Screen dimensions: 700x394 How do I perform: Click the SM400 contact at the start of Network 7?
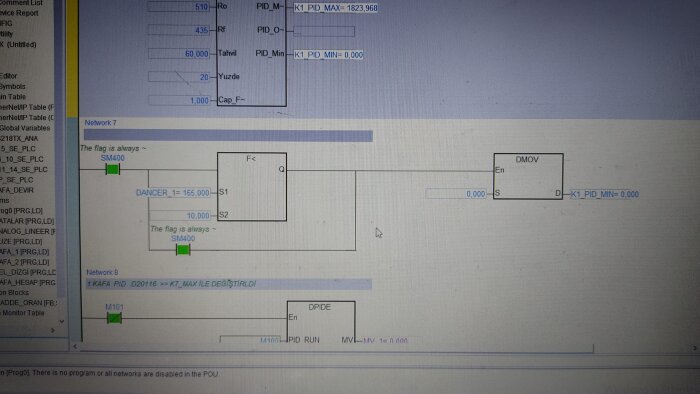point(112,169)
